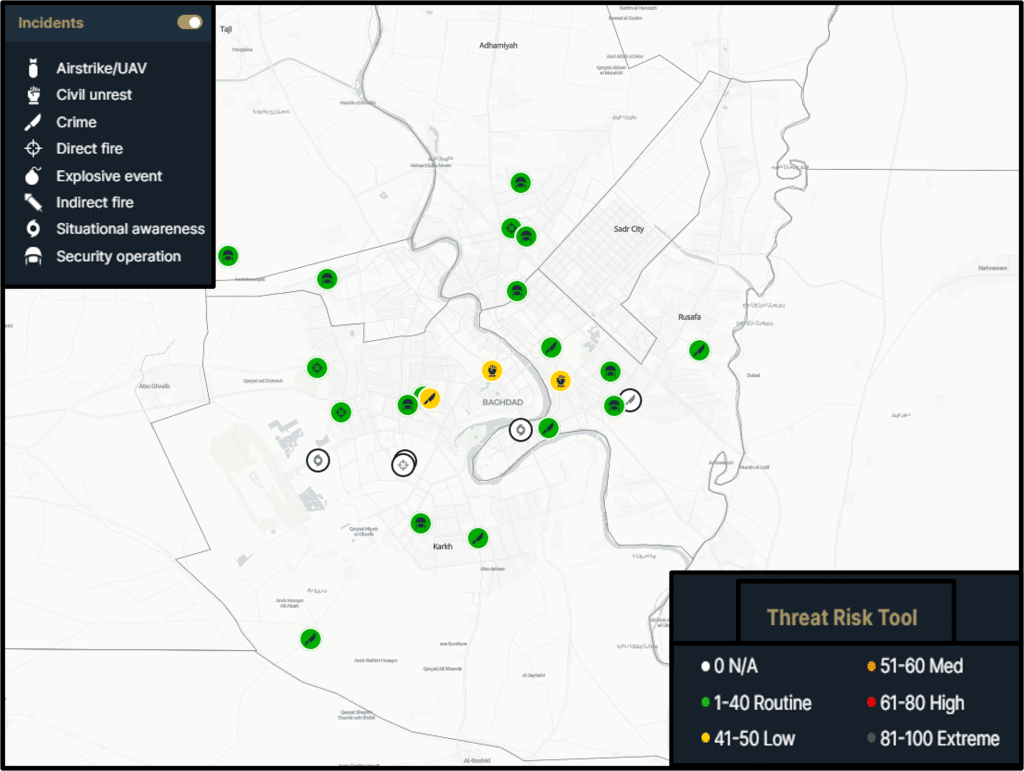This screenshot has width=1024, height=771.
Task: Click the Threat Risk Tool title
Action: pyautogui.click(x=841, y=617)
